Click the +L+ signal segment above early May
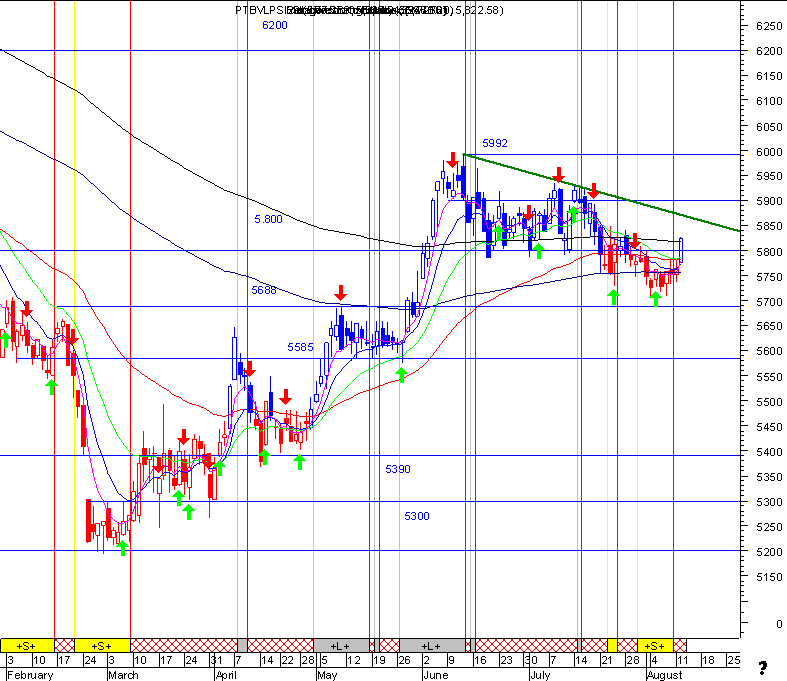This screenshot has width=787, height=681. click(341, 645)
